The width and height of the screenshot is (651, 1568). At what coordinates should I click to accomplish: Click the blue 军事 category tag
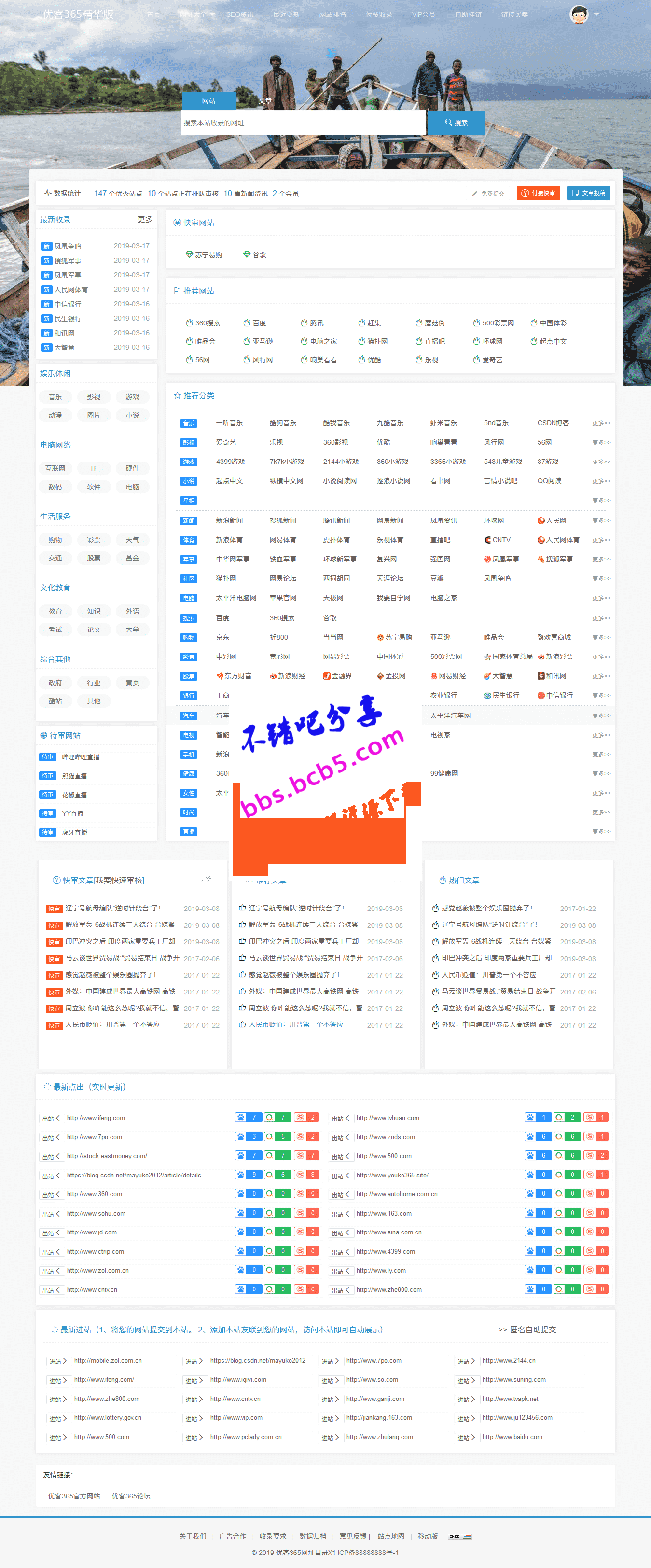pyautogui.click(x=189, y=559)
